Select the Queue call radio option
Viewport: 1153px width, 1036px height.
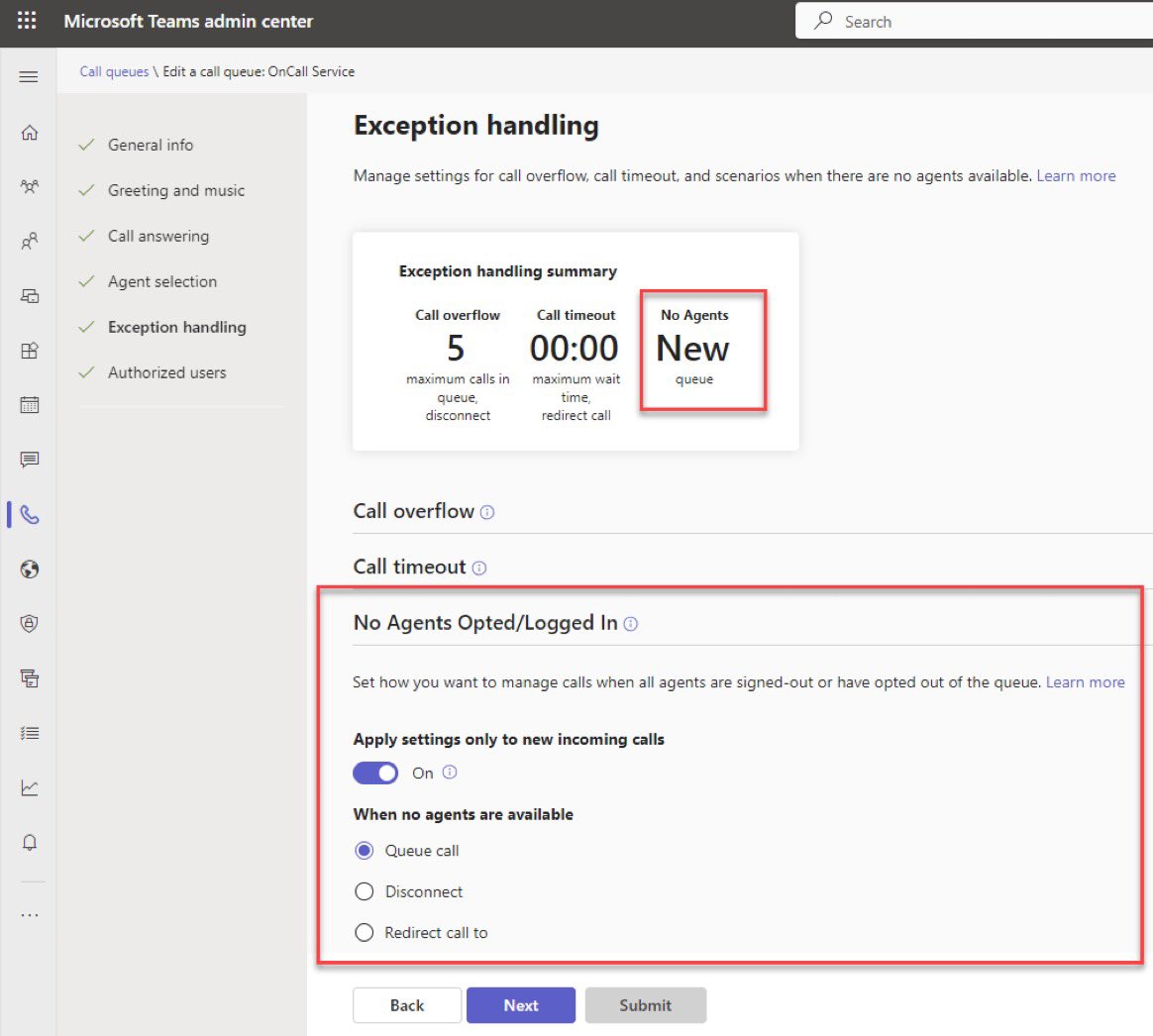click(364, 851)
